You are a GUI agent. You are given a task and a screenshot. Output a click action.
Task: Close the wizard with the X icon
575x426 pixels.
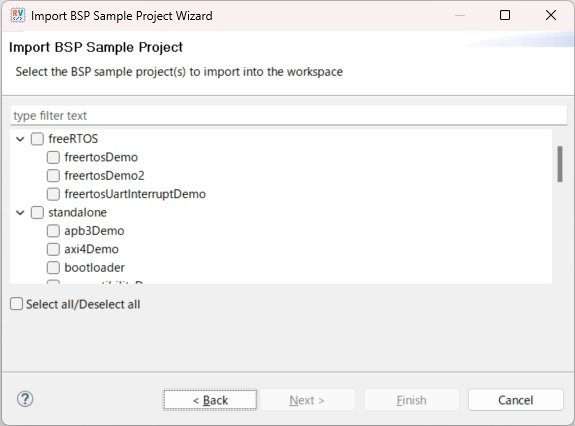click(551, 15)
